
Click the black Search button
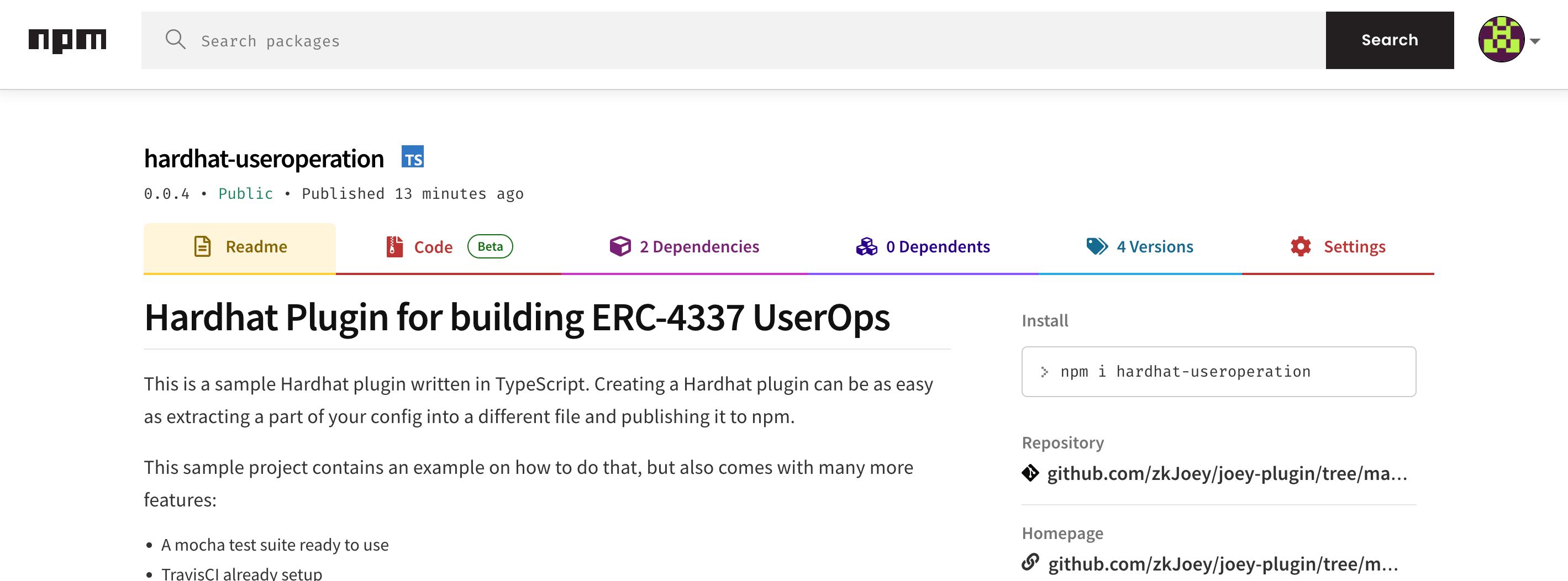[1390, 40]
